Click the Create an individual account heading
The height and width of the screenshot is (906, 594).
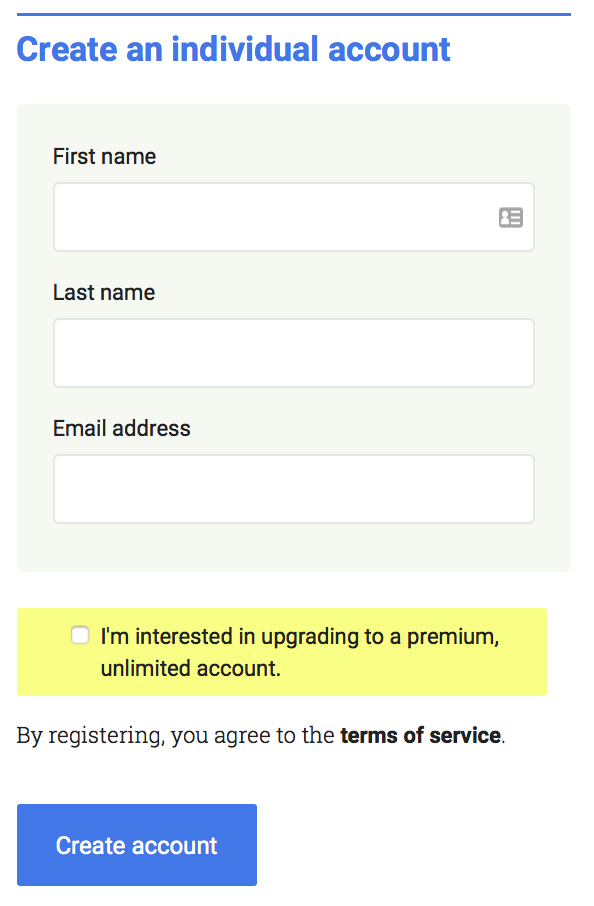coord(234,49)
